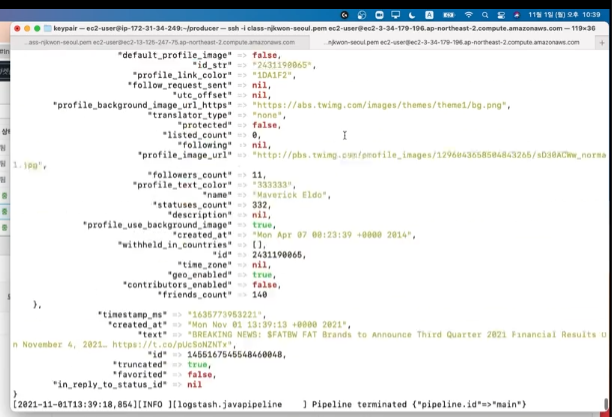The image size is (612, 417).
Task: Click the "333333" profile text color value
Action: [272, 185]
